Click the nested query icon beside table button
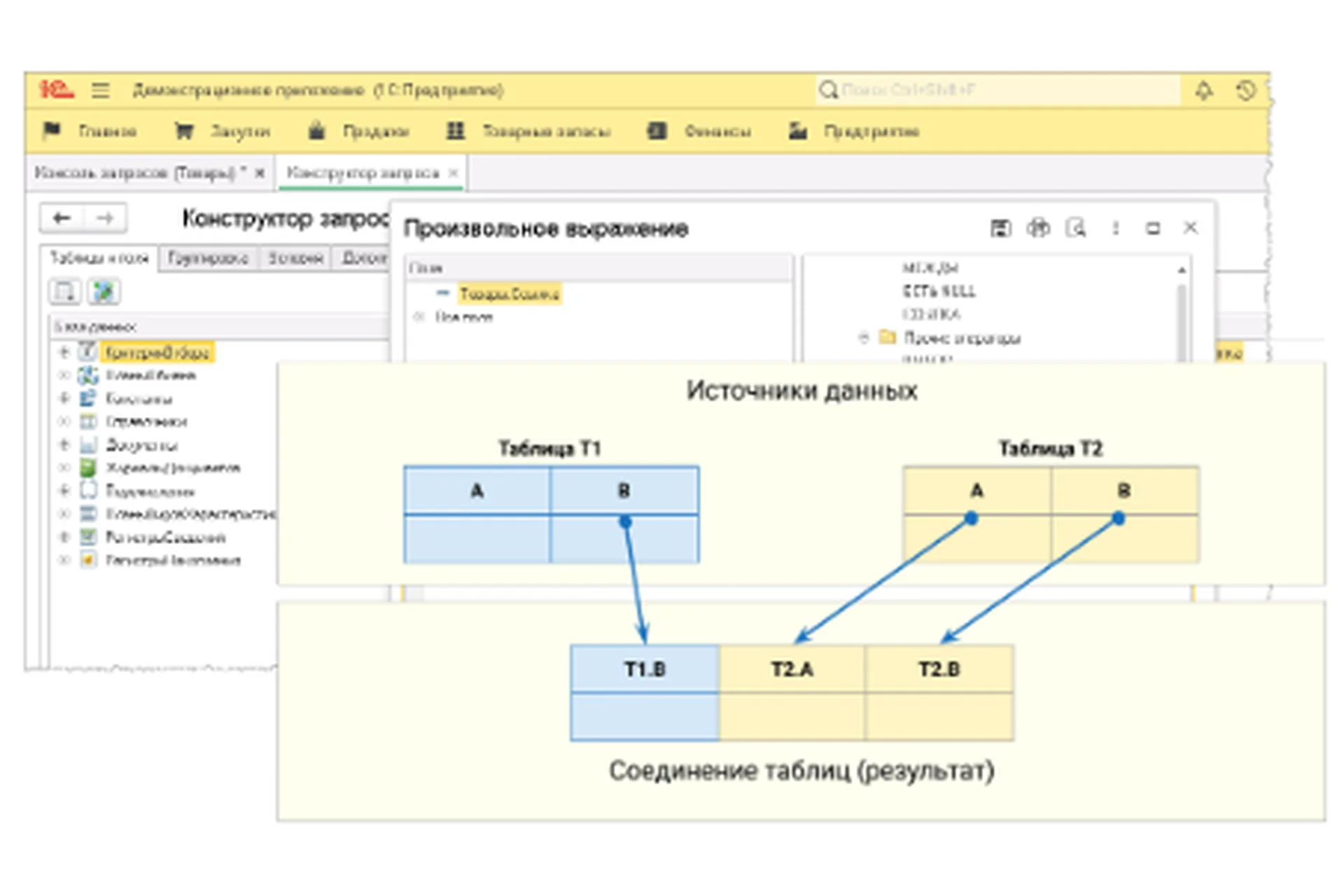Image resolution: width=1344 pixels, height=896 pixels. (x=104, y=292)
